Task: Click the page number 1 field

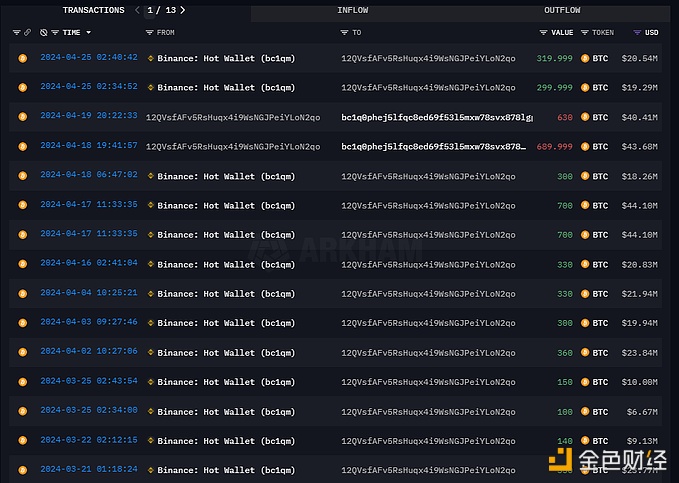Action: 150,10
